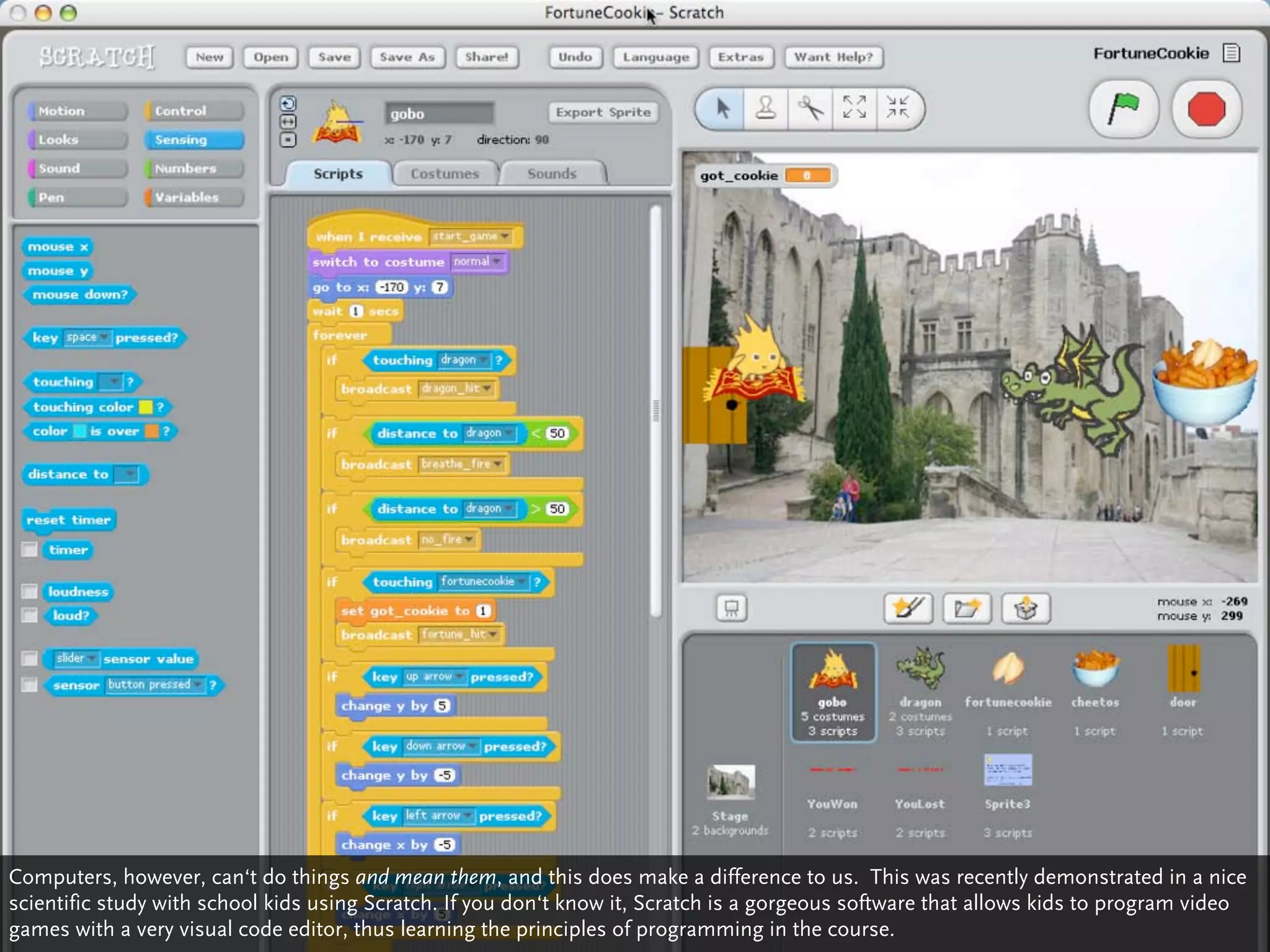Click the surprise sprite box icon

[1026, 608]
